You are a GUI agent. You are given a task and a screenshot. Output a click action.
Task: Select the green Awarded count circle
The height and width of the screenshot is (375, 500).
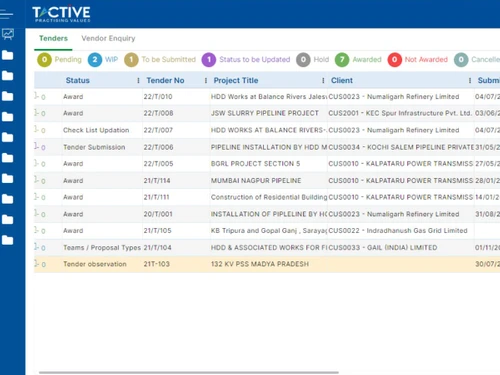pyautogui.click(x=342, y=60)
